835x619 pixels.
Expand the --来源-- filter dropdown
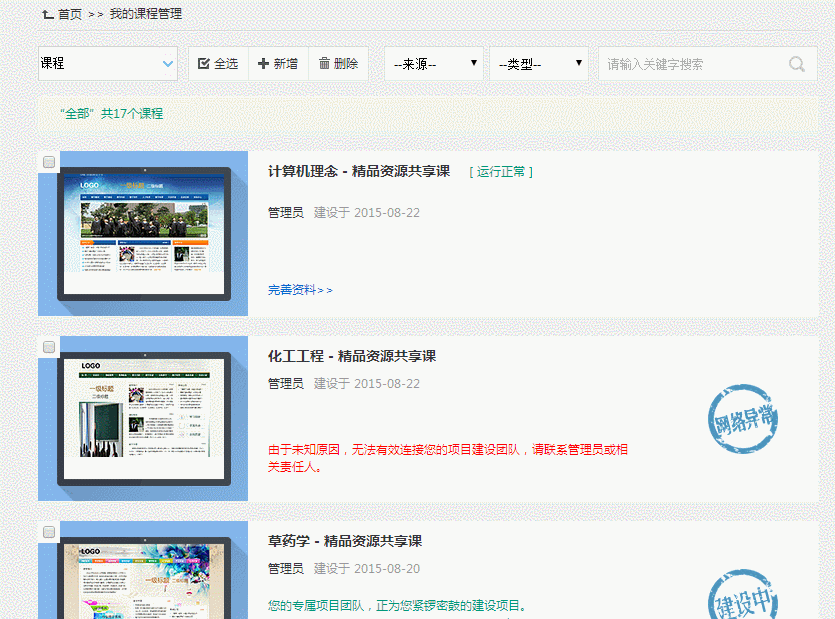click(x=433, y=64)
